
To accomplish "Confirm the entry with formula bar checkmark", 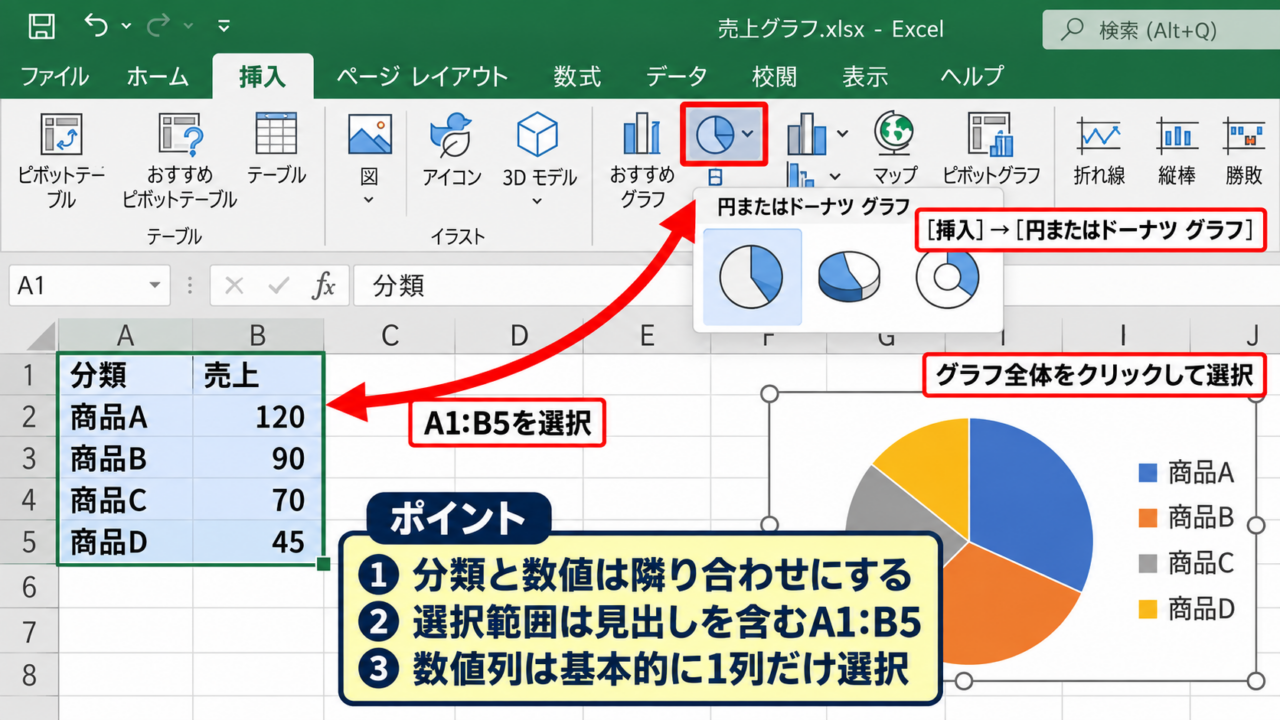I will click(x=279, y=286).
